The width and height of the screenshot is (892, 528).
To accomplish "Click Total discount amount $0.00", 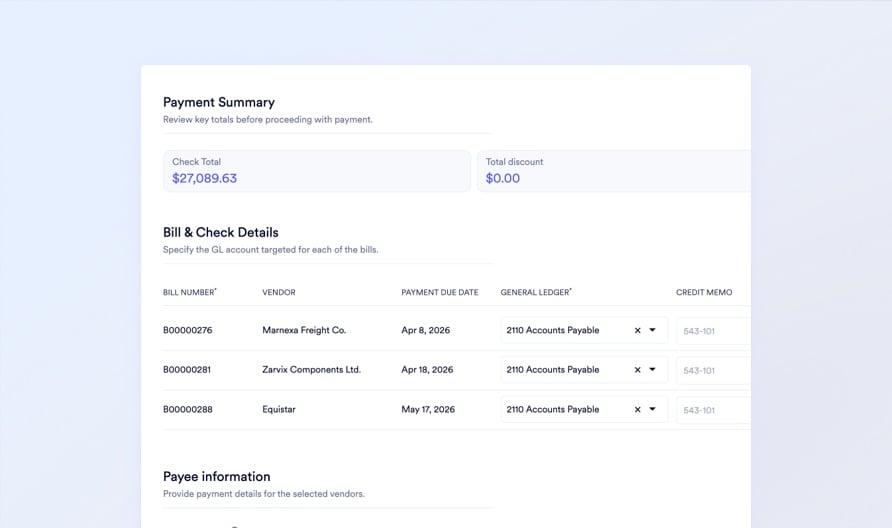I will pyautogui.click(x=502, y=178).
